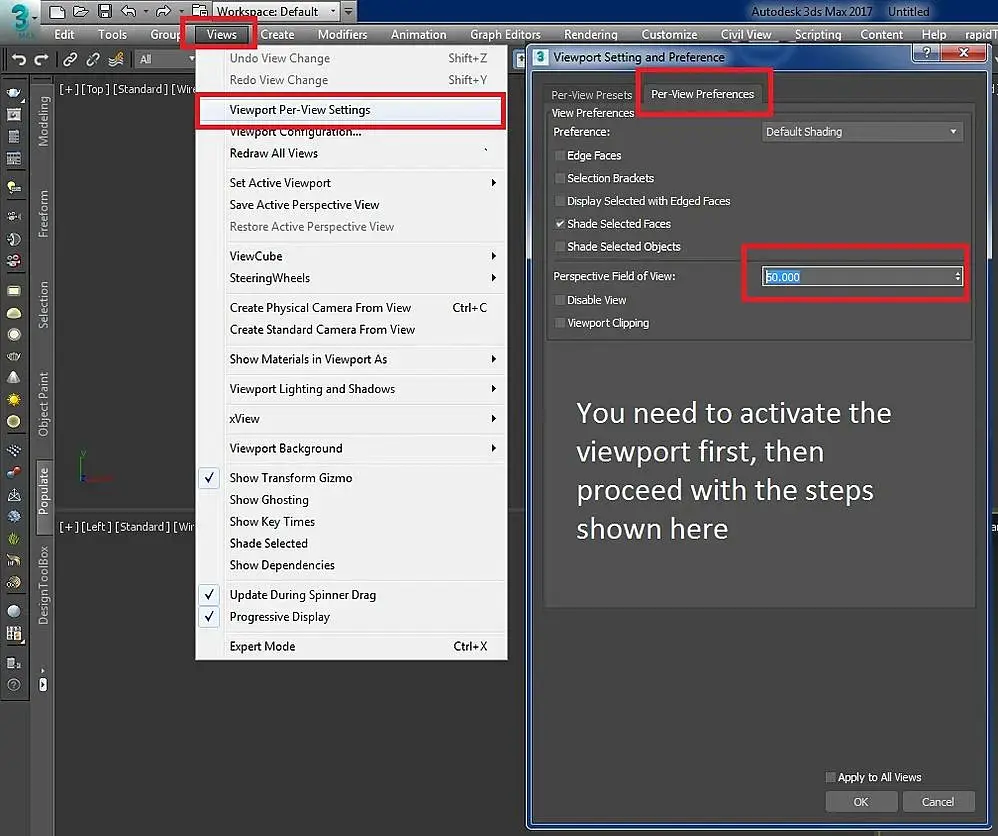This screenshot has width=998, height=836.
Task: Toggle Show Transform Gizmo in the Views menu
Action: coord(351,478)
